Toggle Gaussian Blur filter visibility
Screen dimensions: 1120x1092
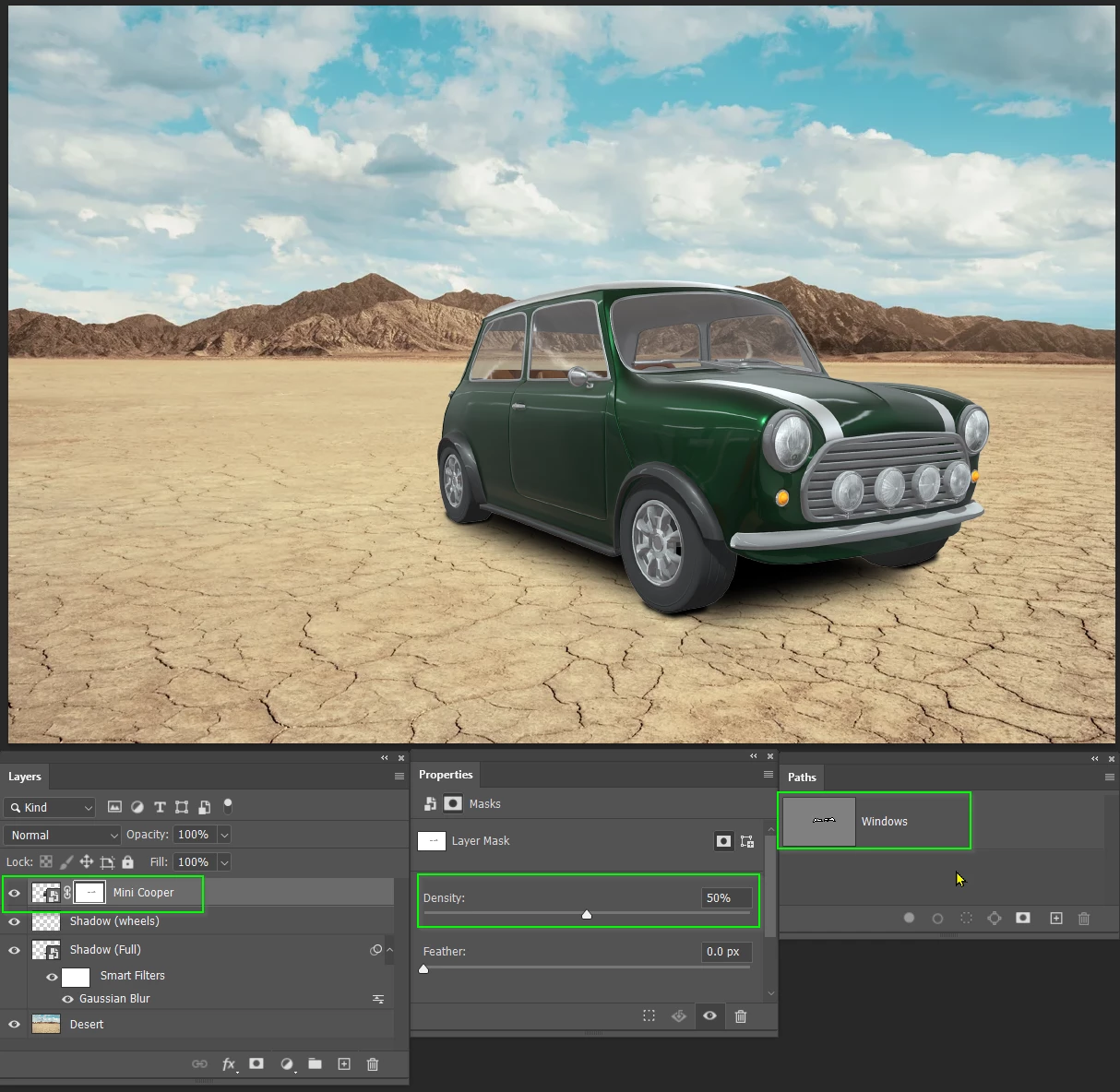pyautogui.click(x=67, y=999)
